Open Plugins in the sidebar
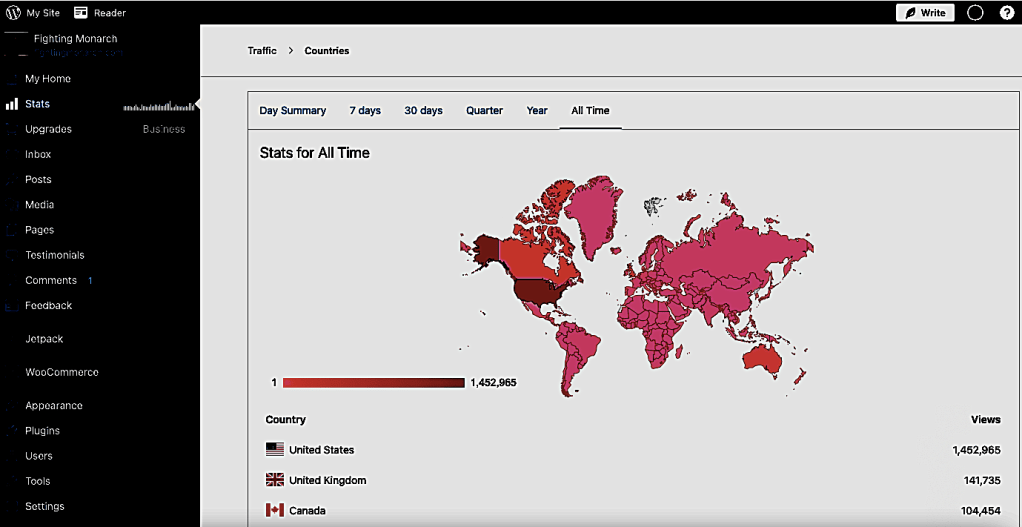Screen dimensions: 1022x527 (x=42, y=431)
